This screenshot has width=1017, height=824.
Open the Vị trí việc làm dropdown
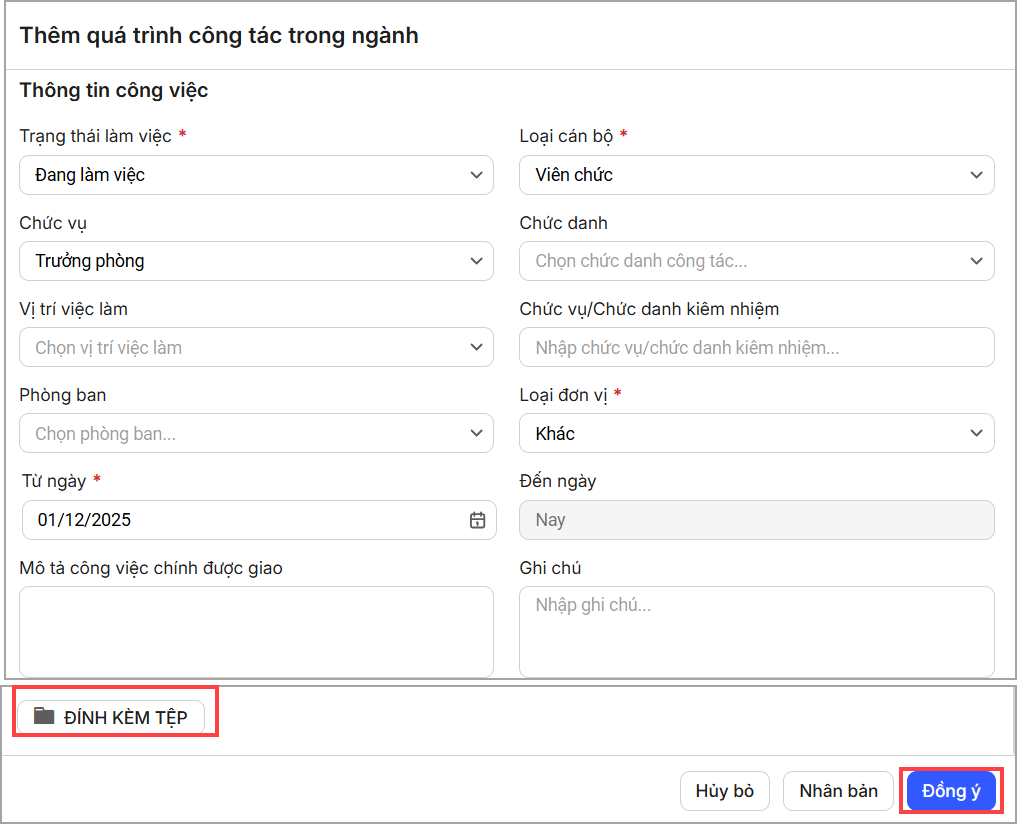(x=256, y=348)
